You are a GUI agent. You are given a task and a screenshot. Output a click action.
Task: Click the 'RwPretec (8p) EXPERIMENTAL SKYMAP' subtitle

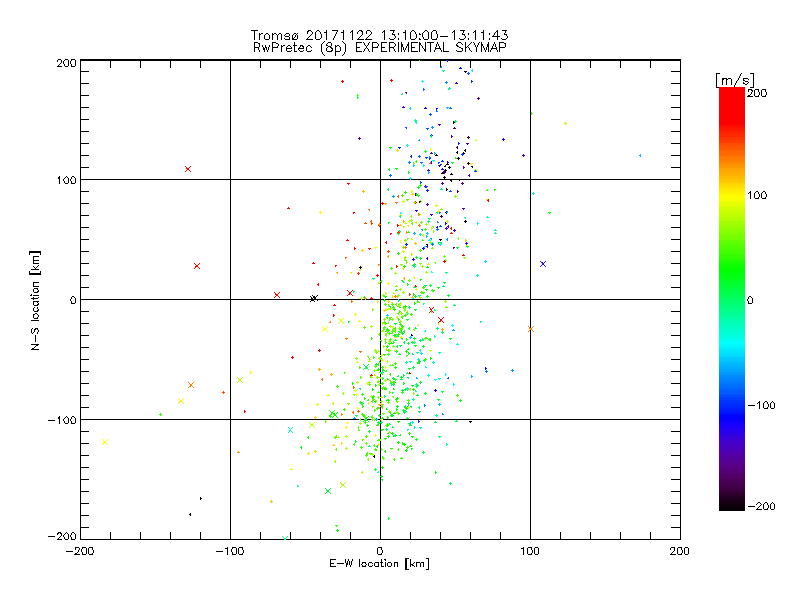pos(380,48)
